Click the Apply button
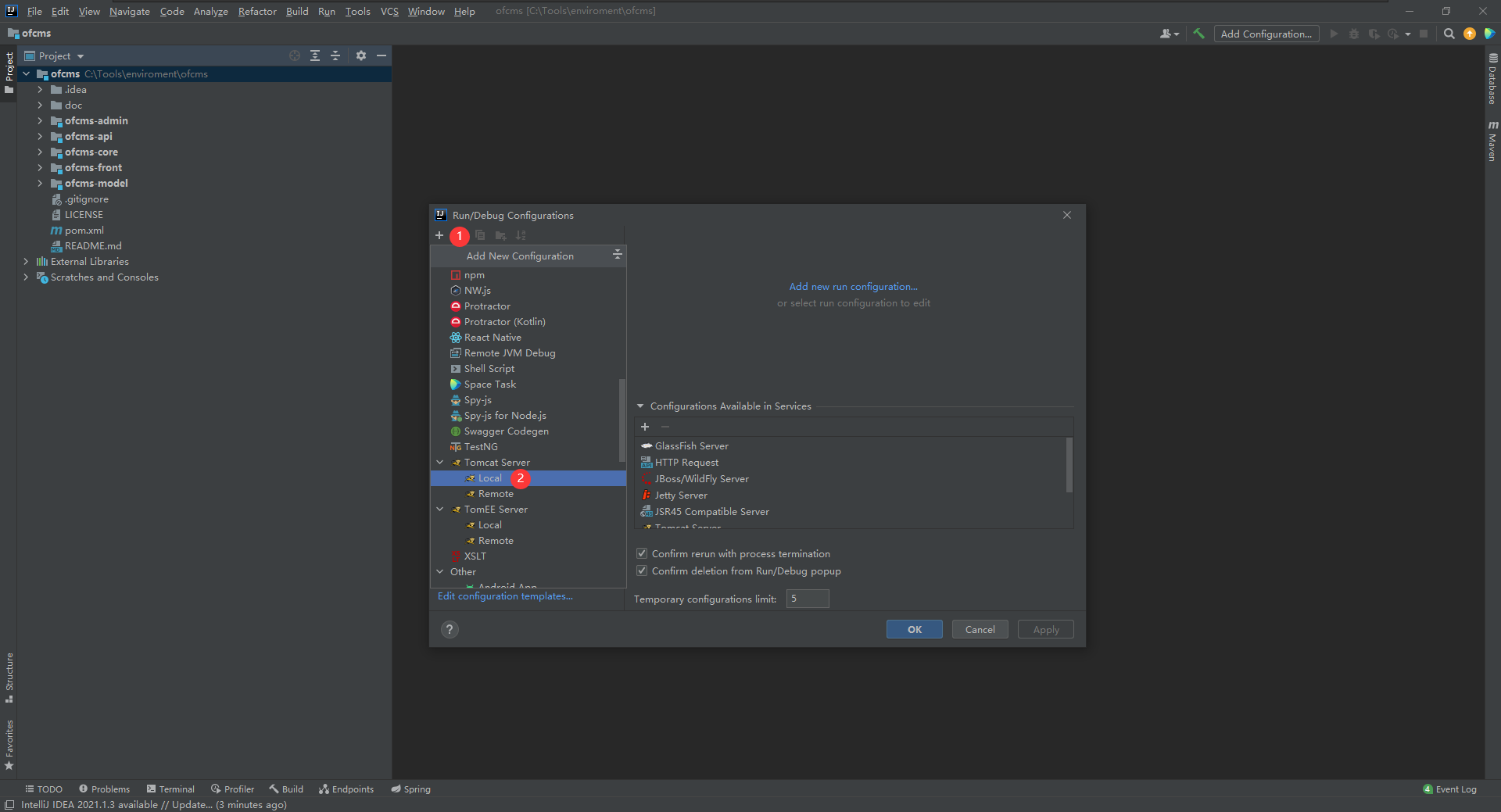Viewport: 1501px width, 812px height. point(1045,629)
